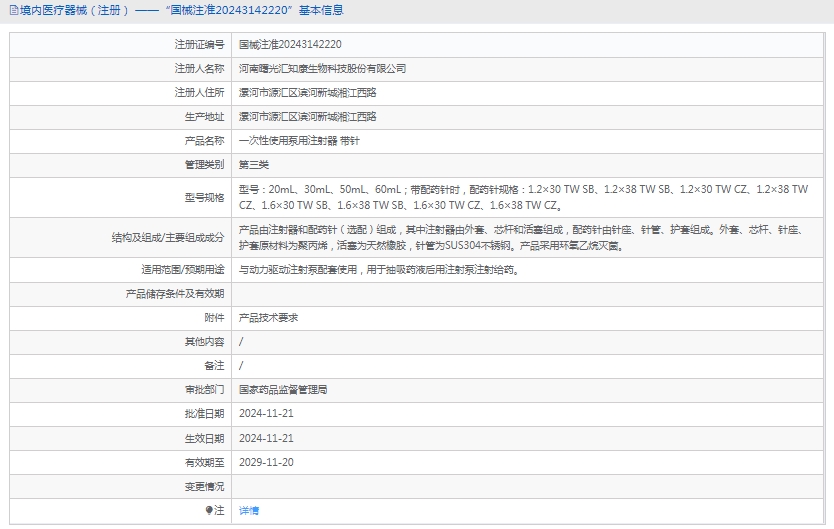Click the page title 境内医疗器械（注册）基本信息
The image size is (834, 529).
point(180,11)
